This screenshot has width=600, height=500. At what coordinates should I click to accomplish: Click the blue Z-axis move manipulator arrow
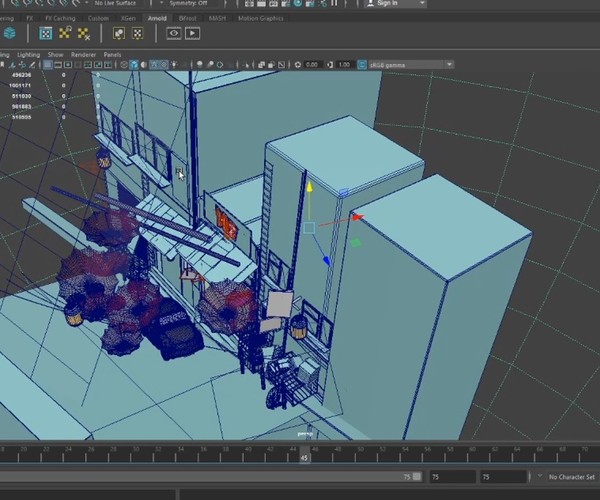(326, 261)
